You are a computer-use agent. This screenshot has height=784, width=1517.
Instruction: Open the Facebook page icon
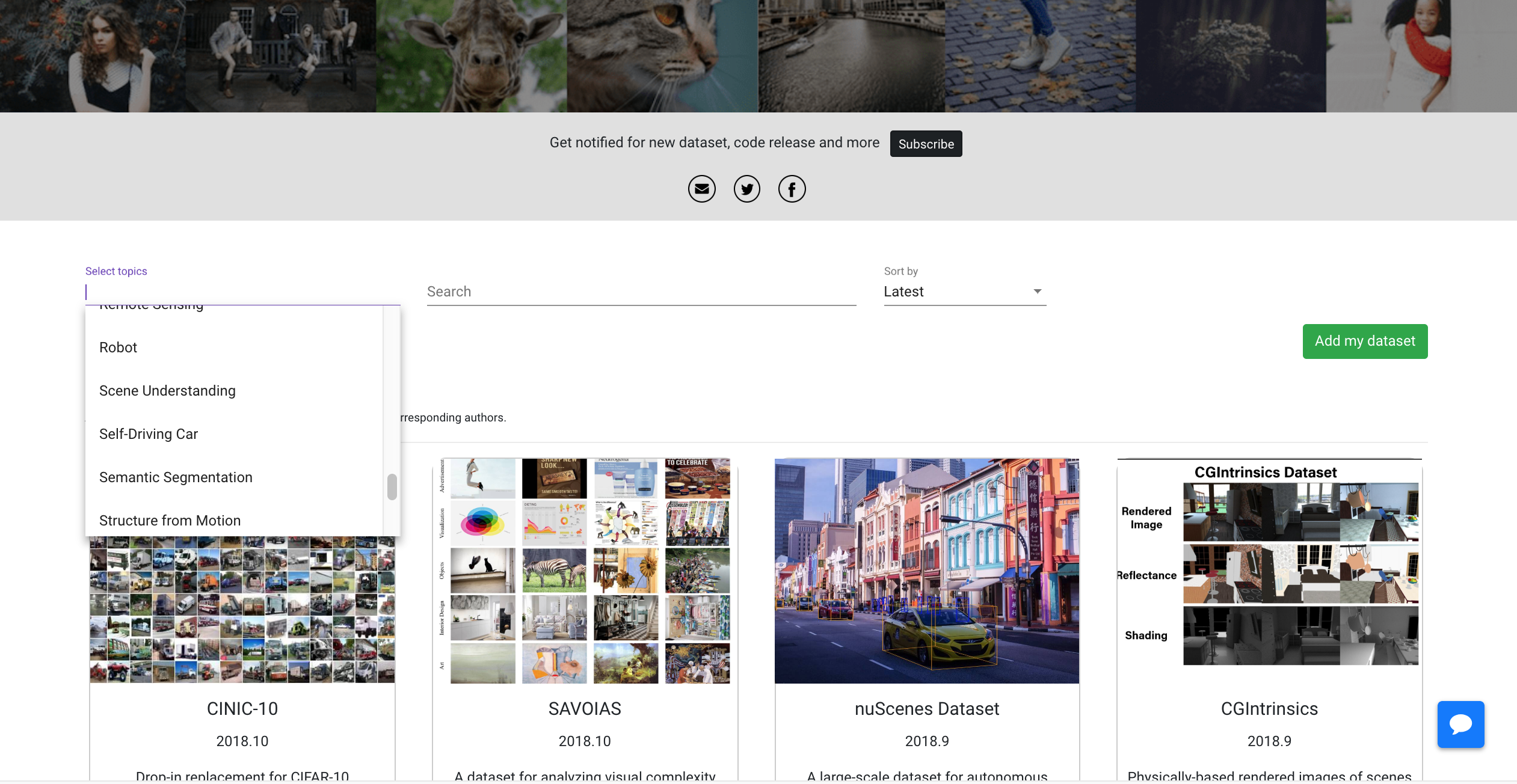[792, 188]
